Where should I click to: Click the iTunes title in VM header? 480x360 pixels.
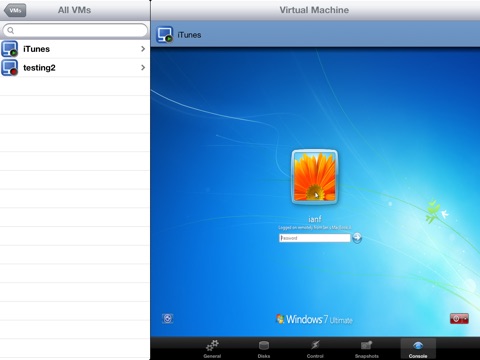click(x=189, y=35)
